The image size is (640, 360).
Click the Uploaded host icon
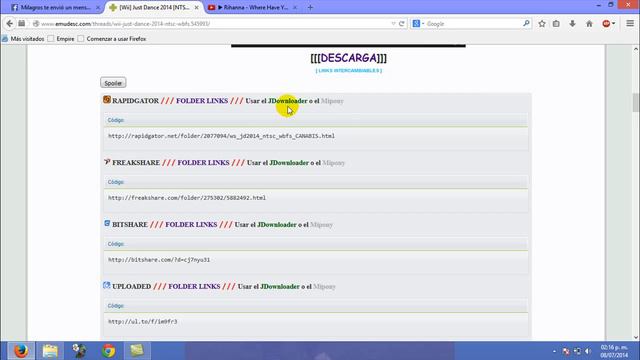click(107, 285)
